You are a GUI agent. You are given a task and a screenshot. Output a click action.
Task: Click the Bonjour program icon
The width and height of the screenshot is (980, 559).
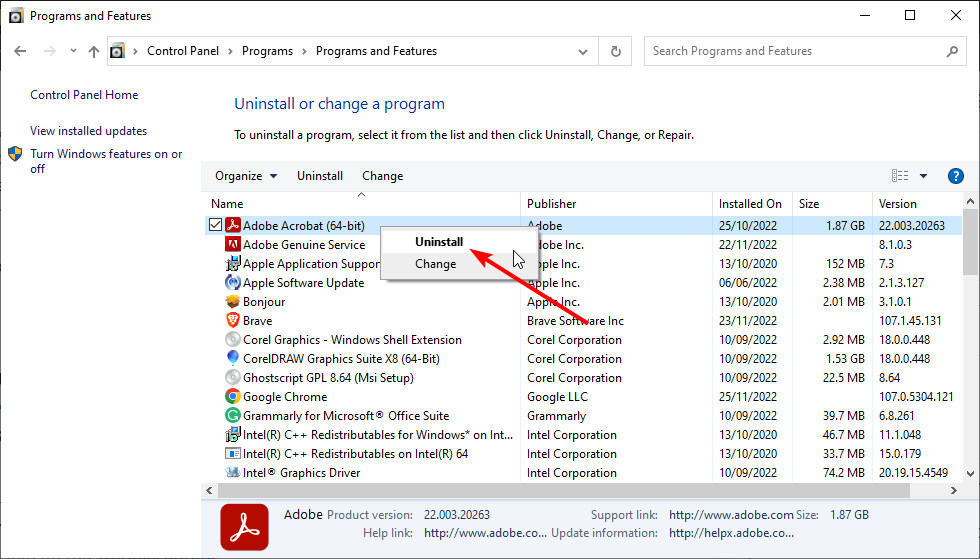tap(232, 301)
